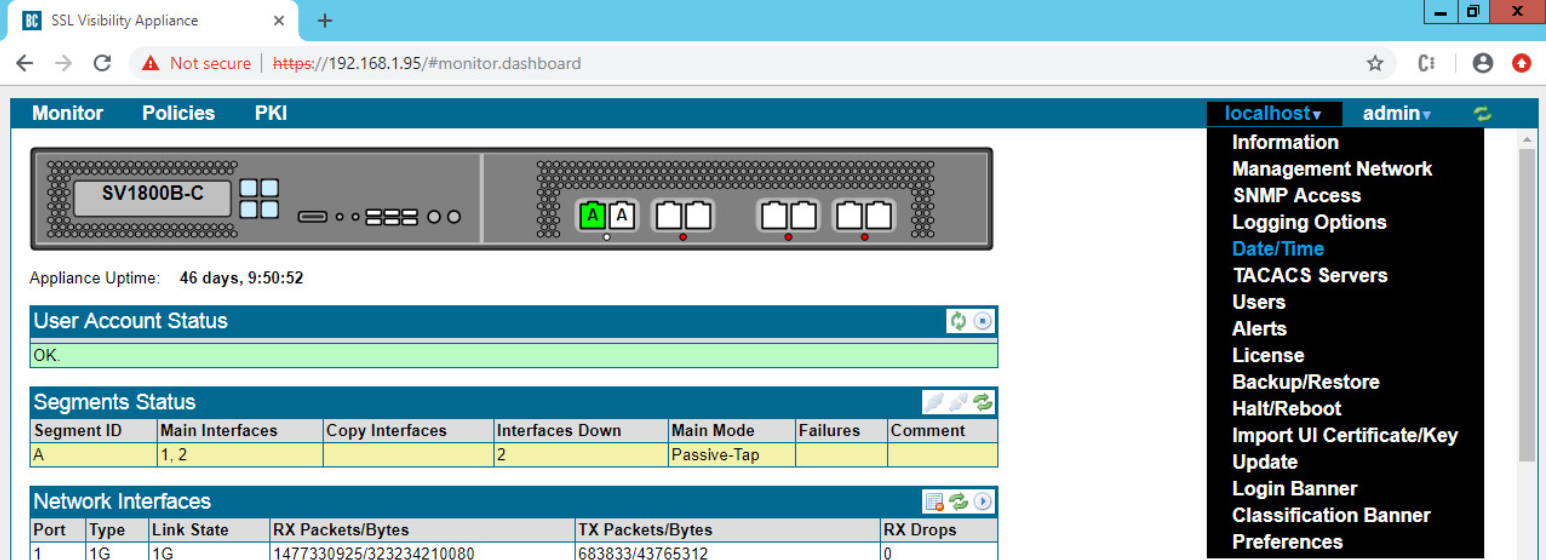Viewport: 1546px width, 560px height.
Task: Click the browser reload button
Action: [x=102, y=63]
